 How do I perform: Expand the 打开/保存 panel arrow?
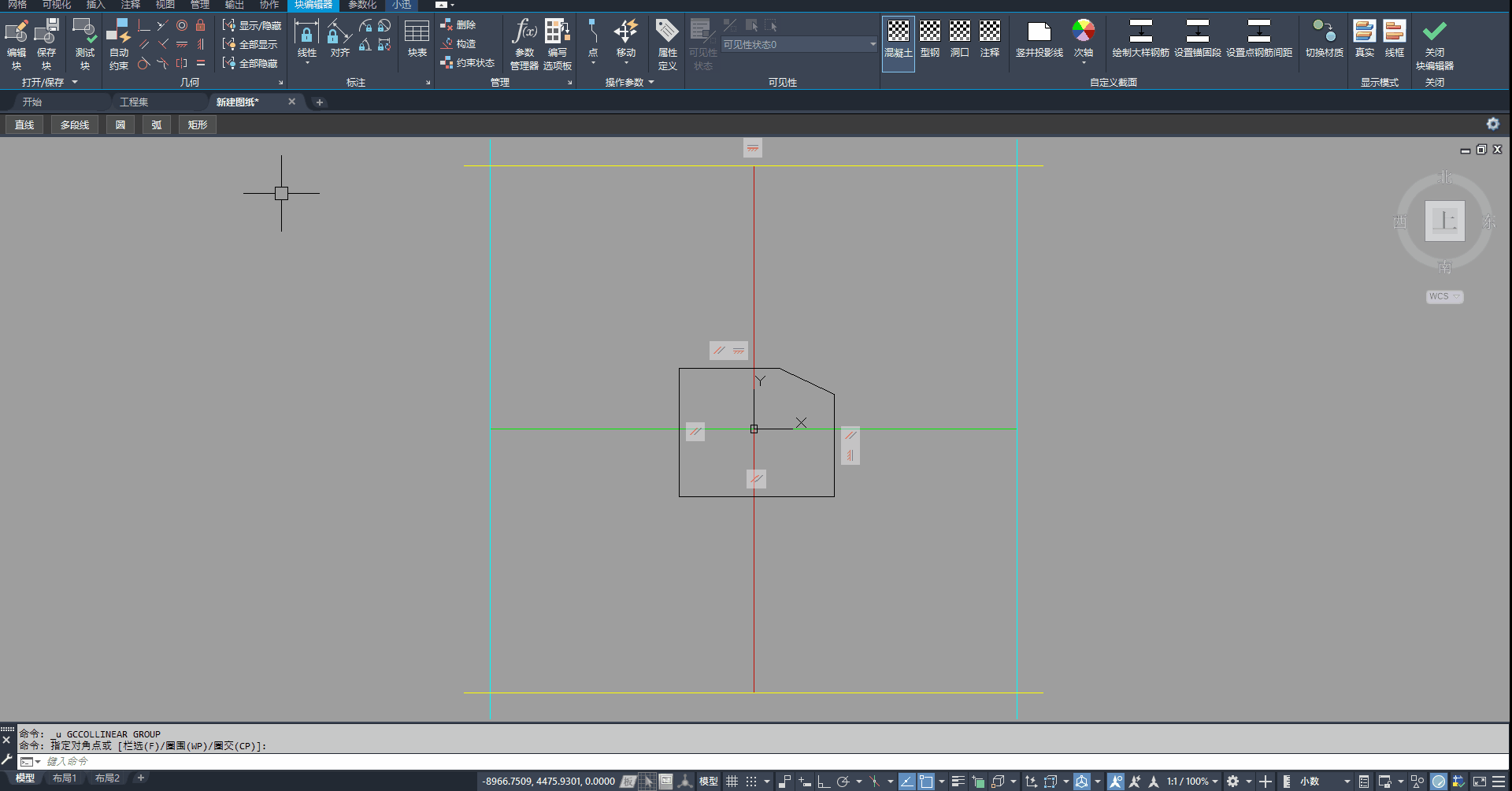[x=75, y=82]
